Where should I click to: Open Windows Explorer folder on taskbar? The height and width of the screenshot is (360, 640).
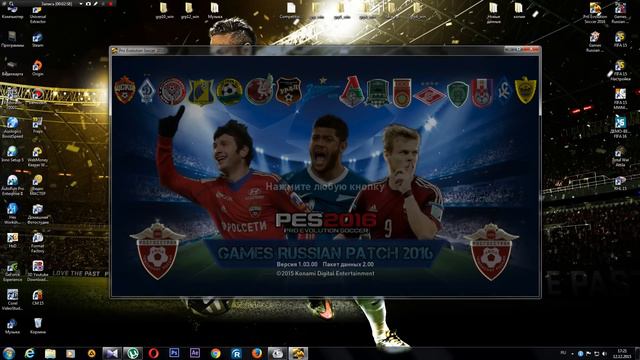[x=50, y=353]
